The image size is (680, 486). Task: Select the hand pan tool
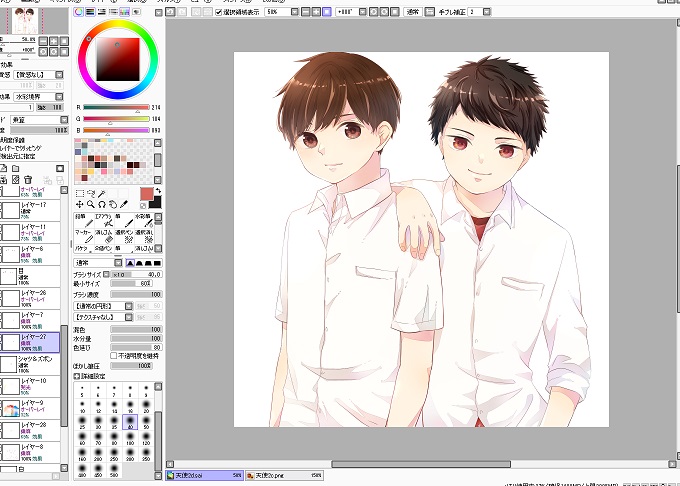(113, 204)
